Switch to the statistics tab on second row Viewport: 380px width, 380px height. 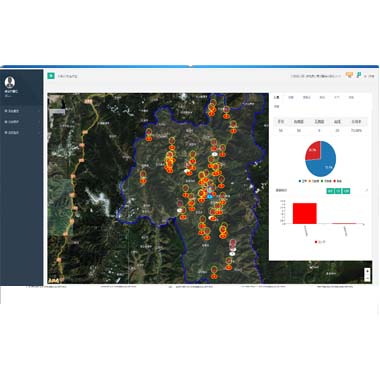pyautogui.click(x=276, y=106)
